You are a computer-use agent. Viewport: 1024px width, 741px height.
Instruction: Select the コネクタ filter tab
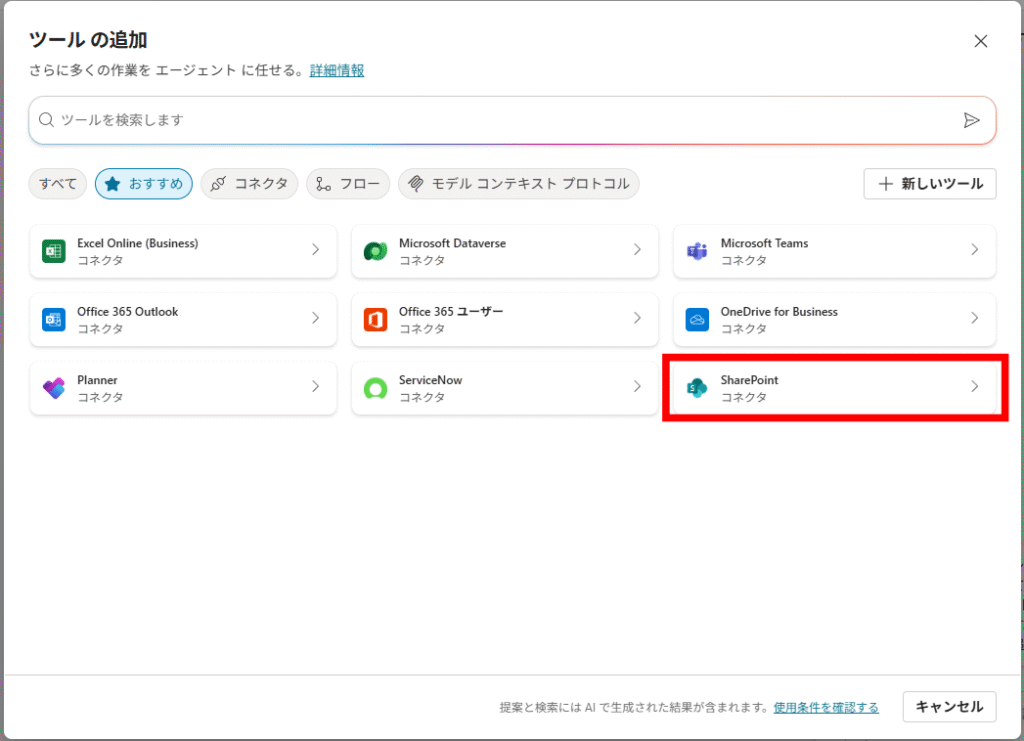click(249, 183)
